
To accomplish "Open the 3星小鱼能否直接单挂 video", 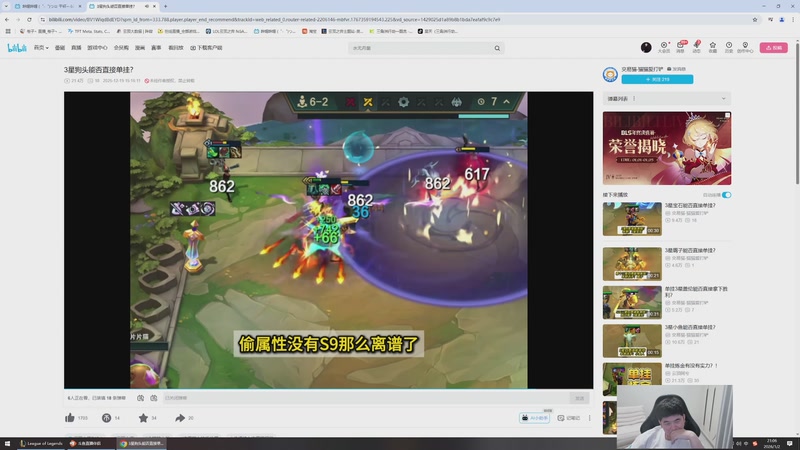I will tap(632, 340).
